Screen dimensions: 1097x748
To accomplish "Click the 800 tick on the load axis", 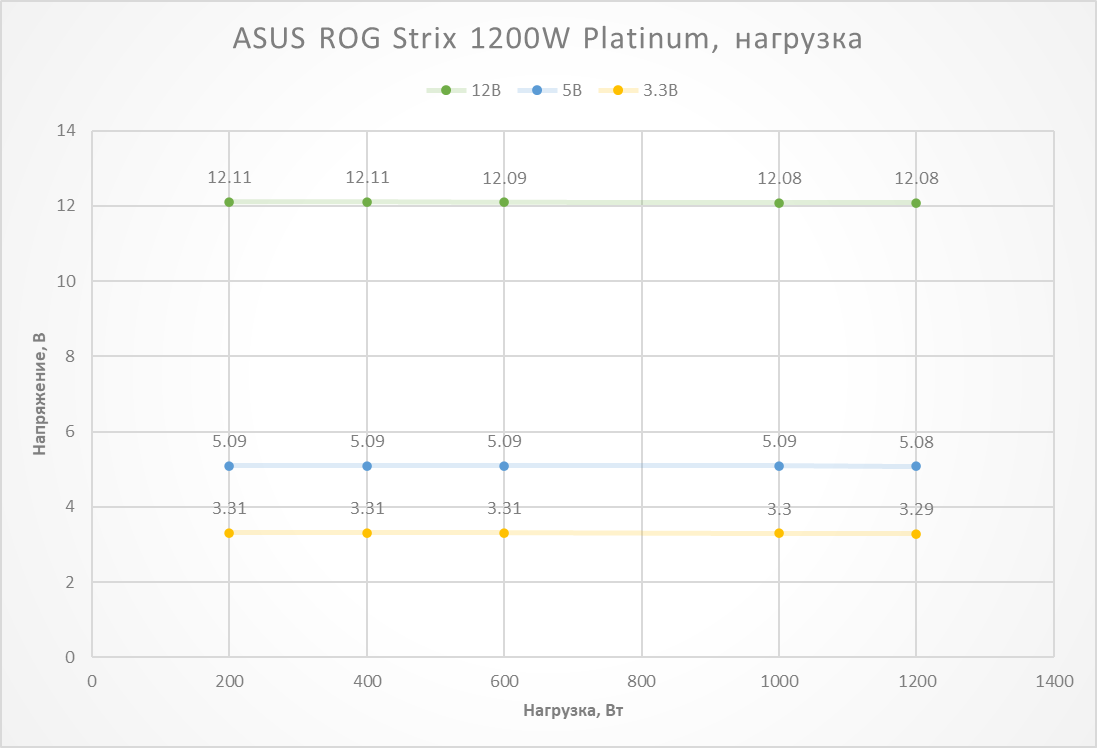I will point(642,682).
